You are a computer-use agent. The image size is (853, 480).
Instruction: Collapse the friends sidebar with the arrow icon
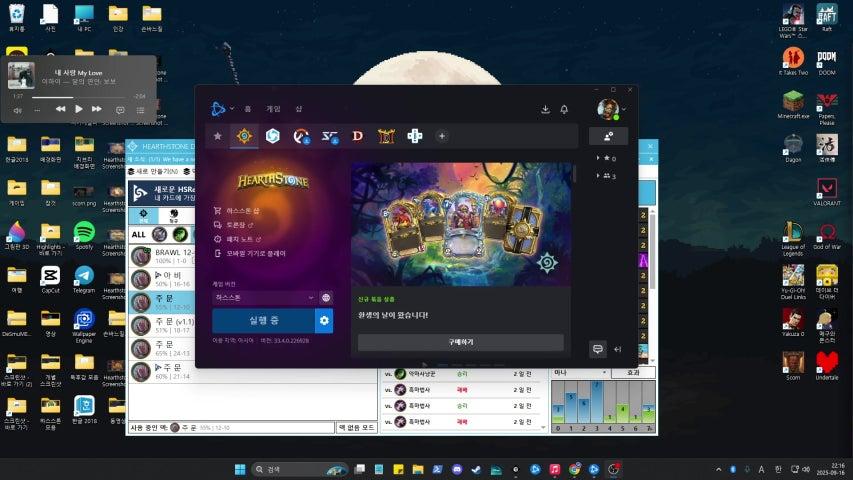pyautogui.click(x=617, y=349)
